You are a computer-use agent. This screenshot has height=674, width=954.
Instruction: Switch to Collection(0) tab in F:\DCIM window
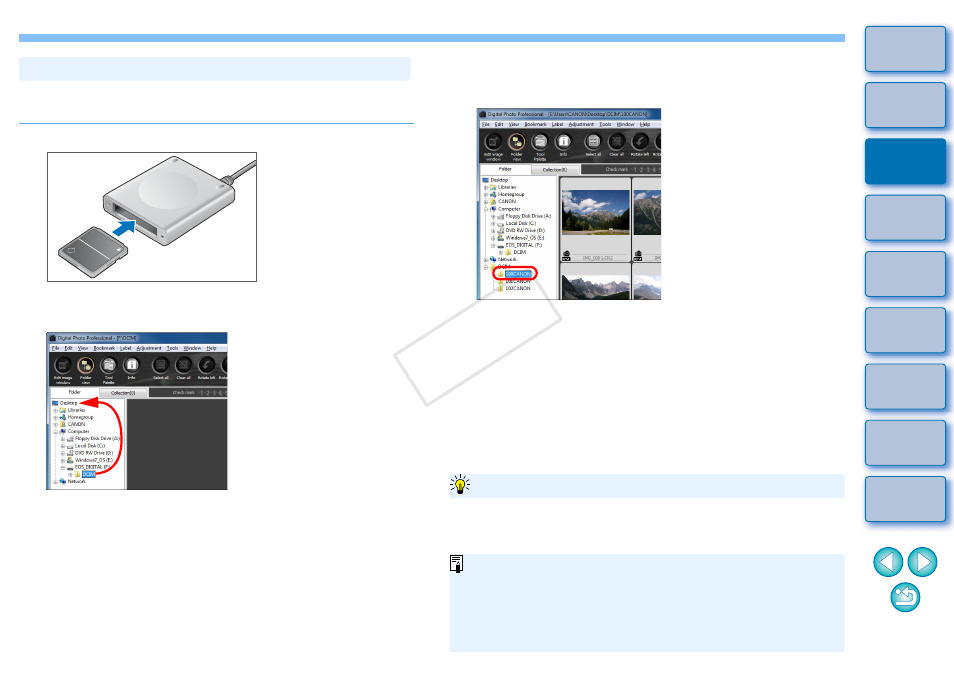pos(123,393)
